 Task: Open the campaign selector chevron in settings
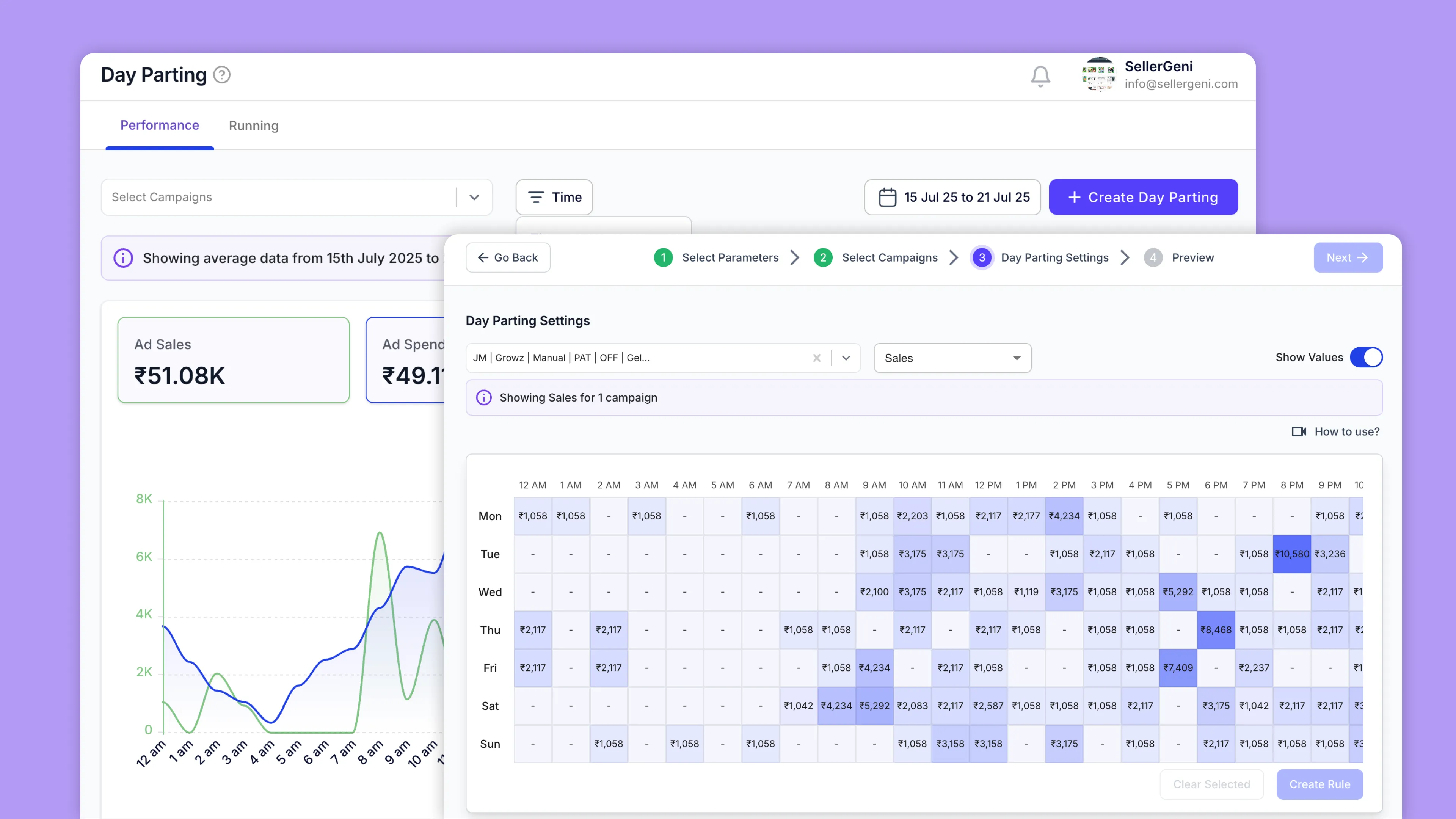(x=846, y=358)
